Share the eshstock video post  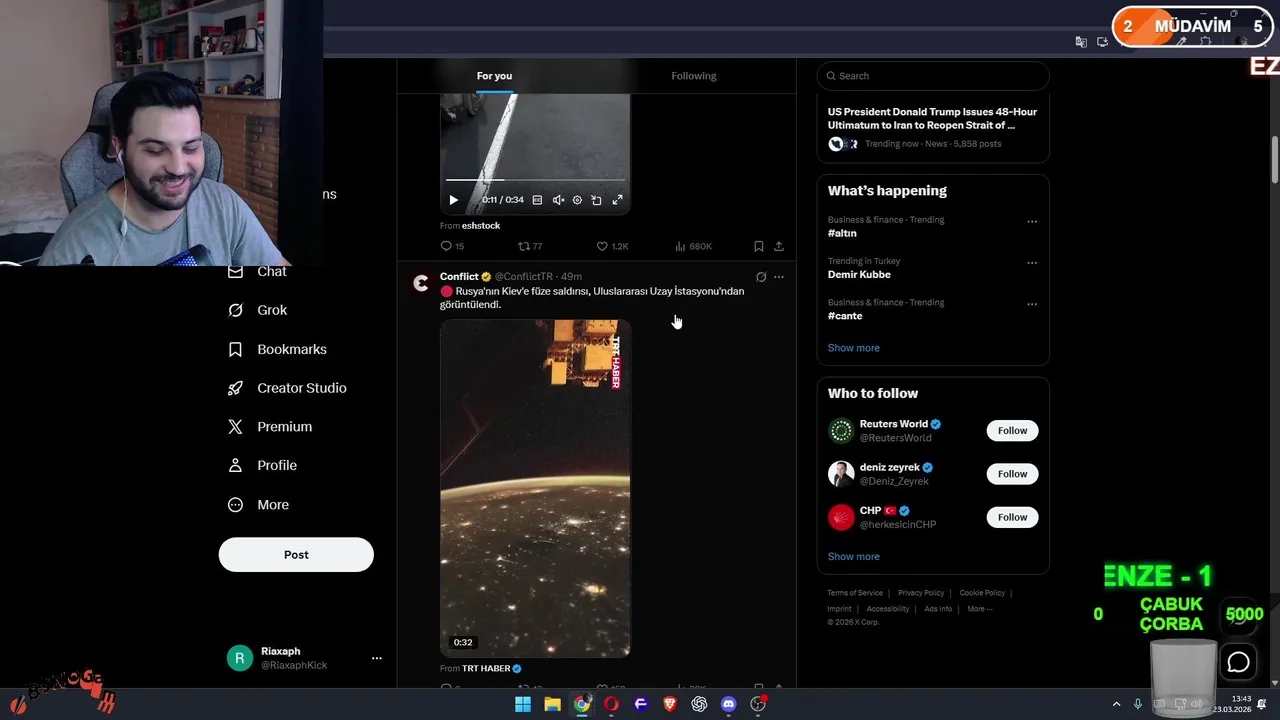(779, 246)
